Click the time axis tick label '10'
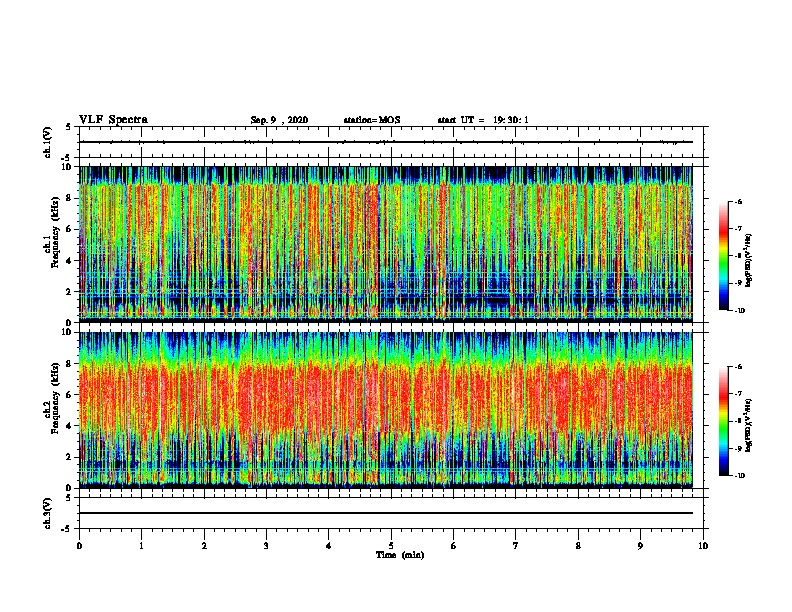 pos(703,546)
